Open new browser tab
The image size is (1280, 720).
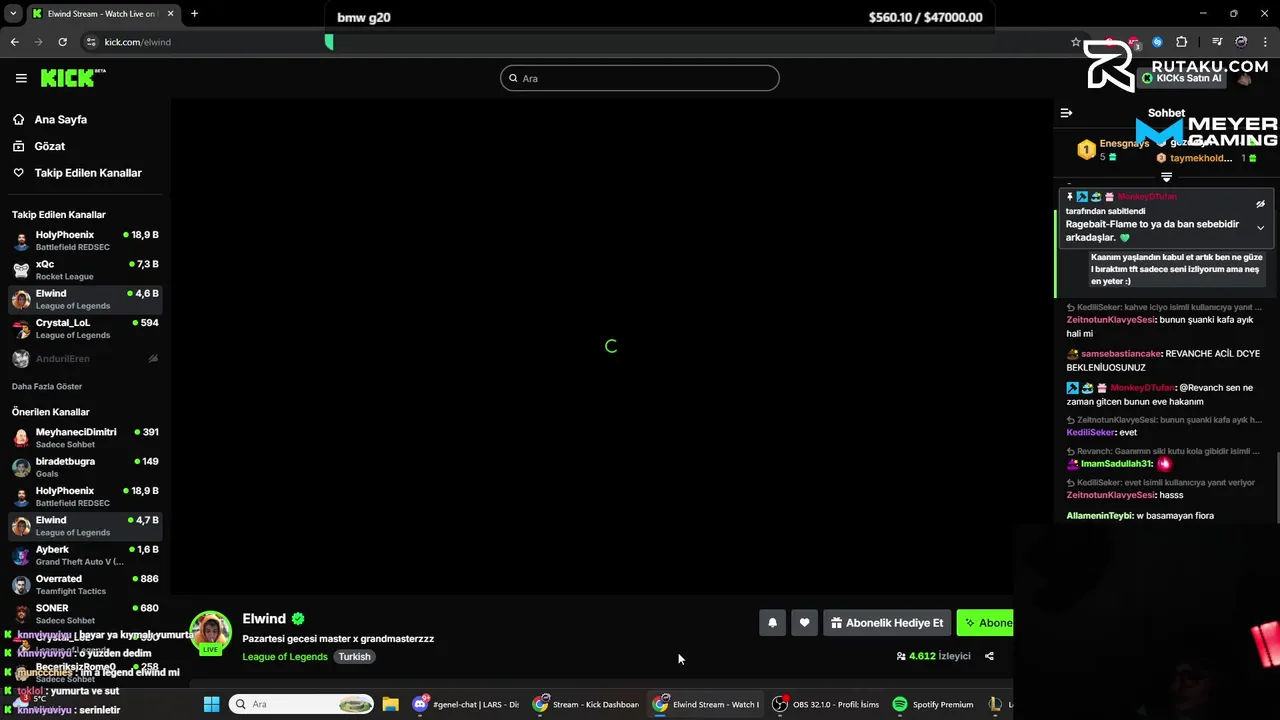[194, 14]
